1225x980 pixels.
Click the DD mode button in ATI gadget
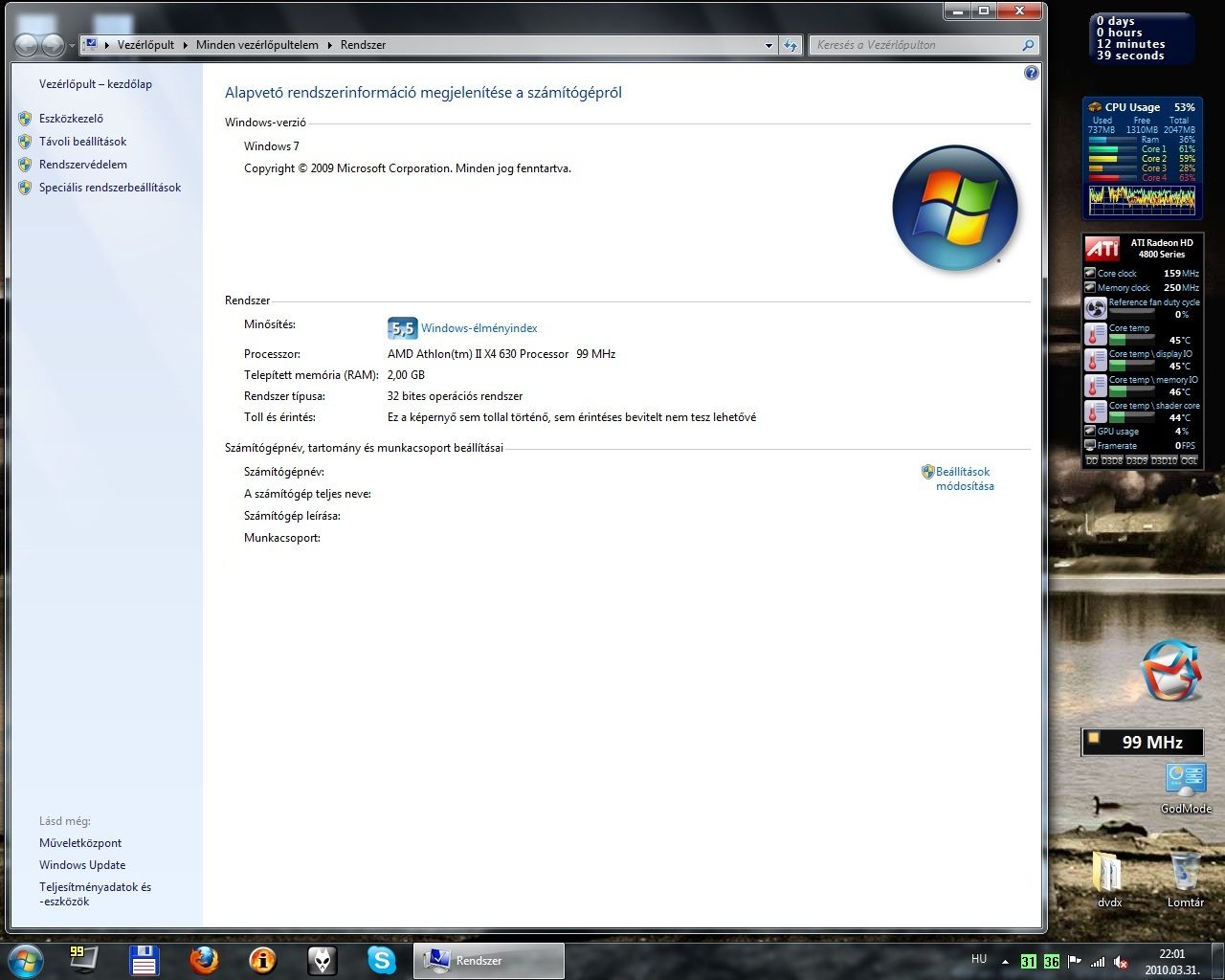(x=1092, y=460)
